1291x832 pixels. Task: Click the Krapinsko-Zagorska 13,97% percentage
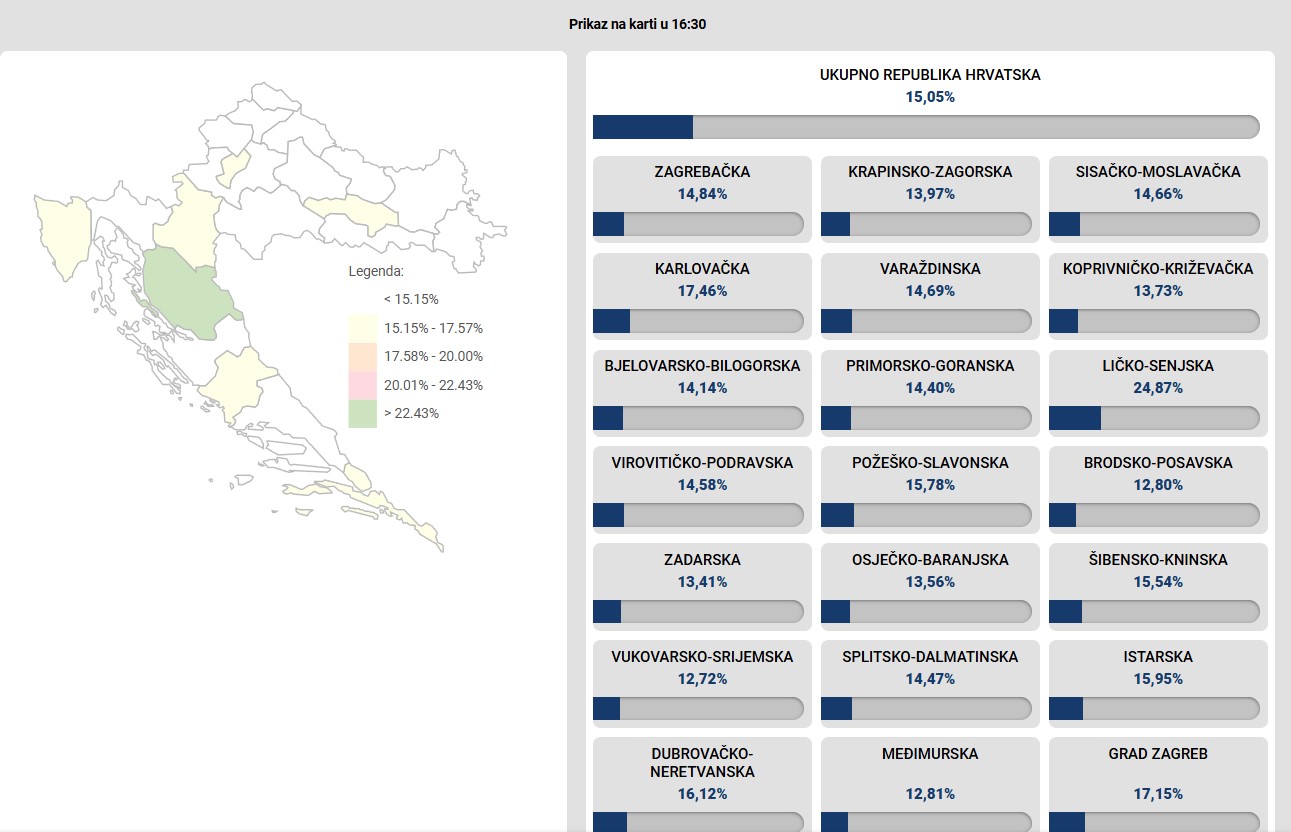(x=930, y=194)
